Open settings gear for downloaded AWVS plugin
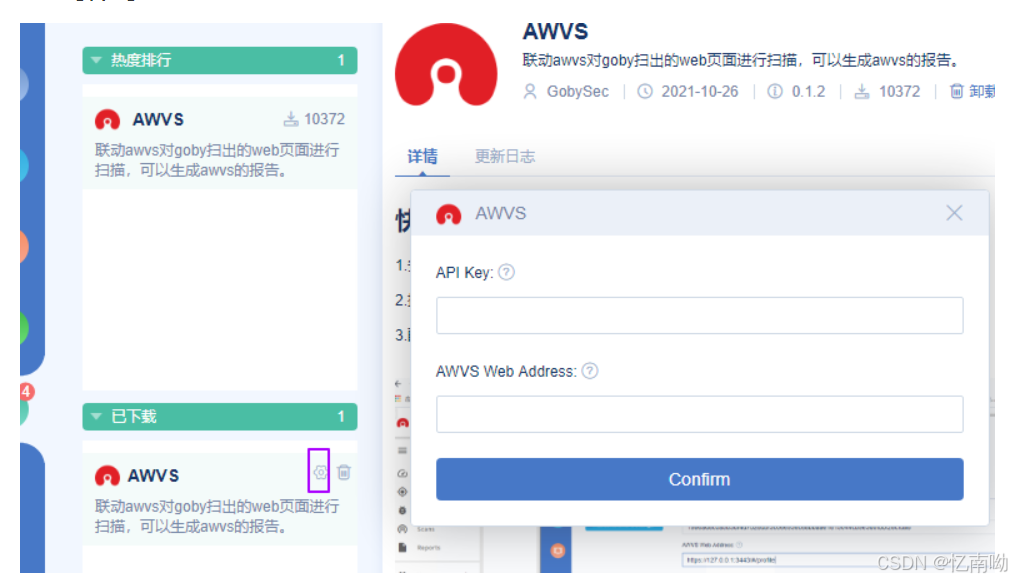Viewport: 1012px width, 581px height. (319, 472)
